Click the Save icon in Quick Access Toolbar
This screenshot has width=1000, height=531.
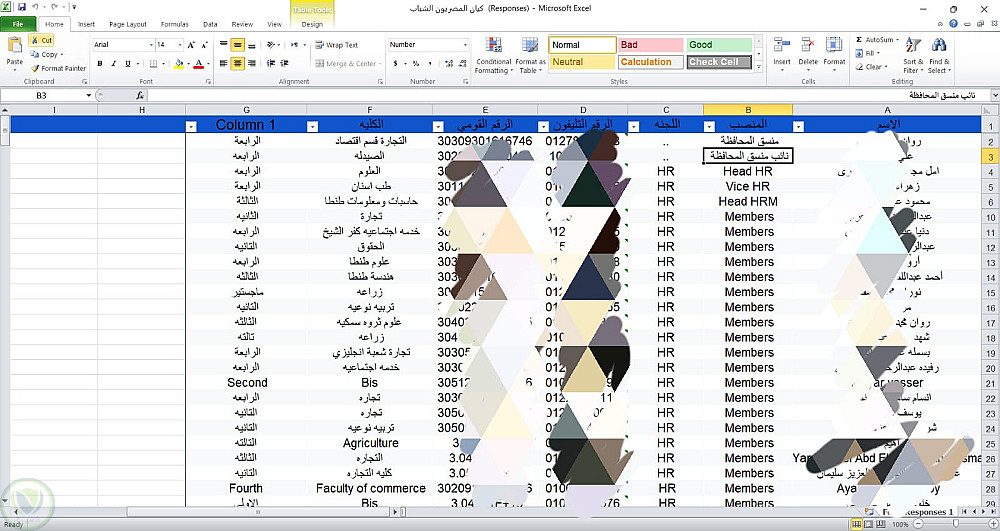pos(22,8)
